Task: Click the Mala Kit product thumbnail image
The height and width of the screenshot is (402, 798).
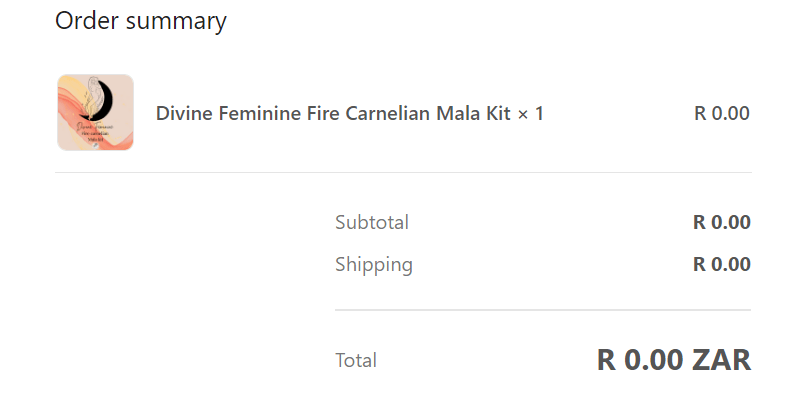Action: pos(95,113)
